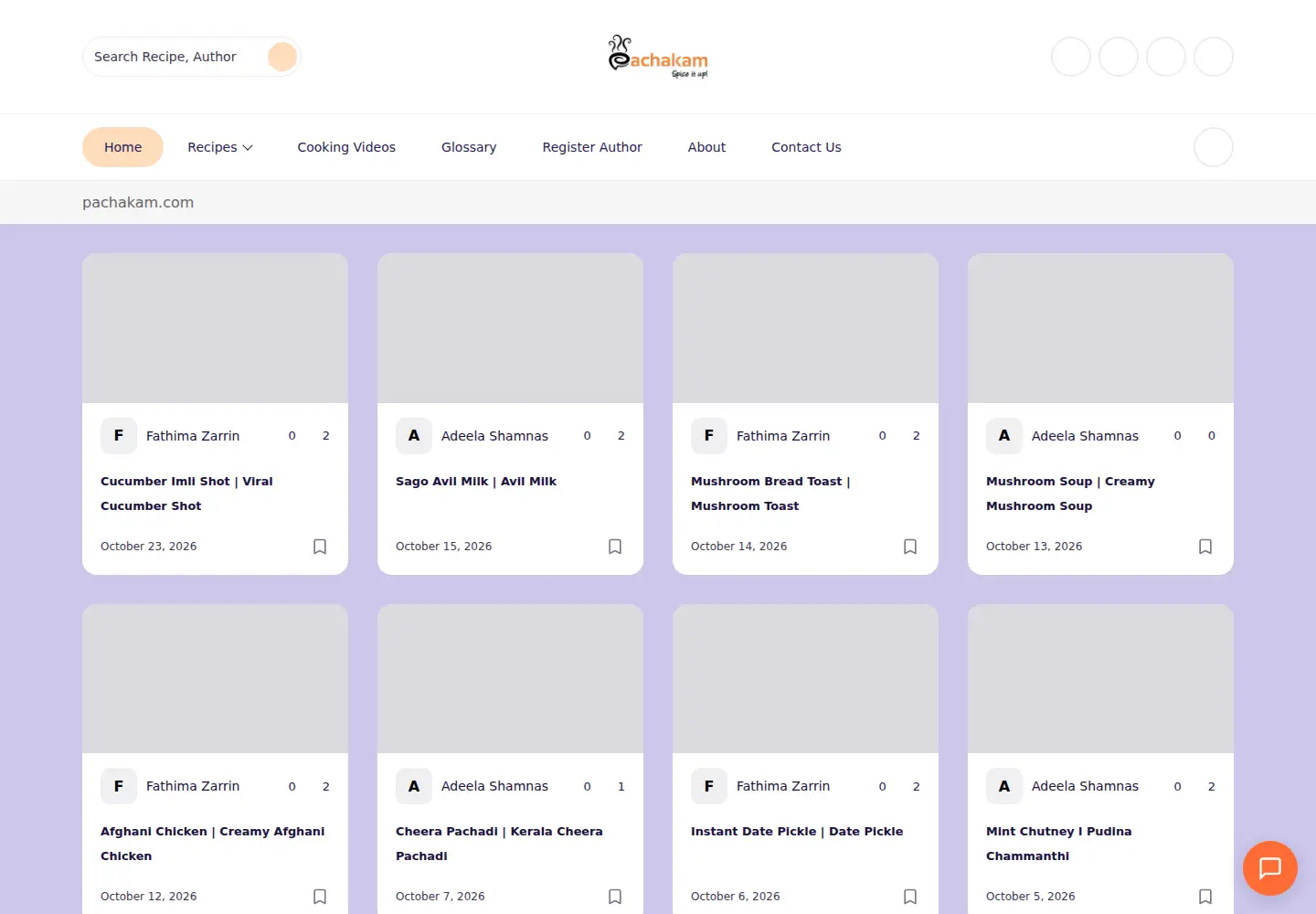The height and width of the screenshot is (914, 1316).
Task: Click the date October 15, 2026
Action: (x=443, y=547)
